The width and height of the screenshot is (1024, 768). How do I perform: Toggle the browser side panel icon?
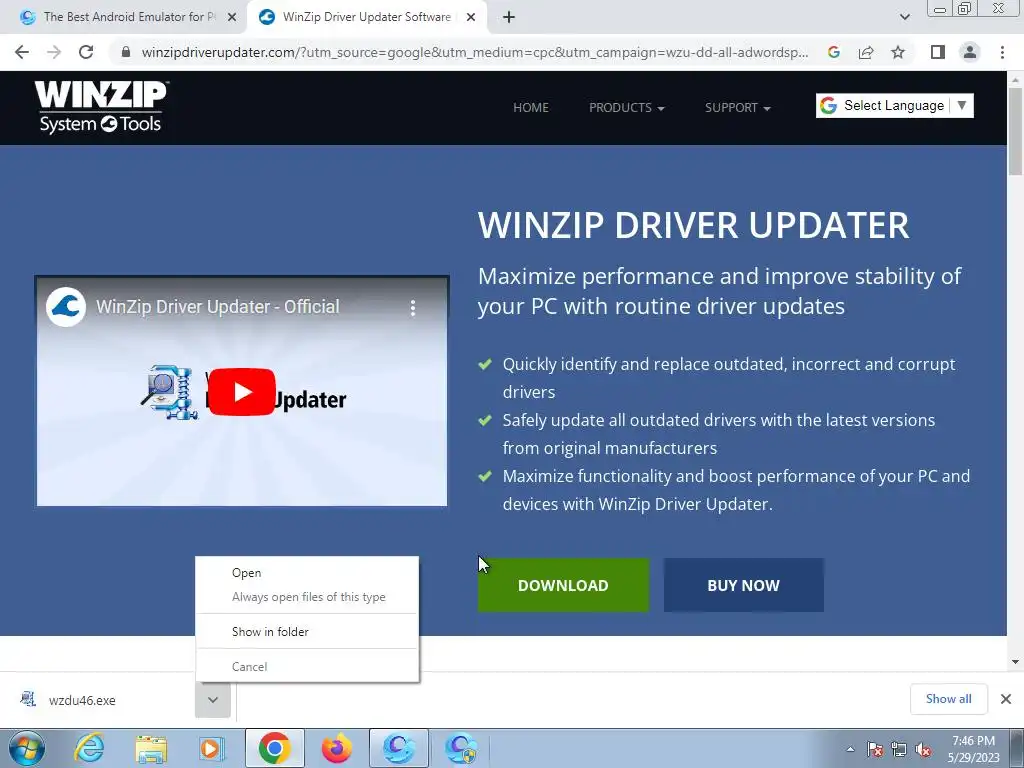point(938,52)
